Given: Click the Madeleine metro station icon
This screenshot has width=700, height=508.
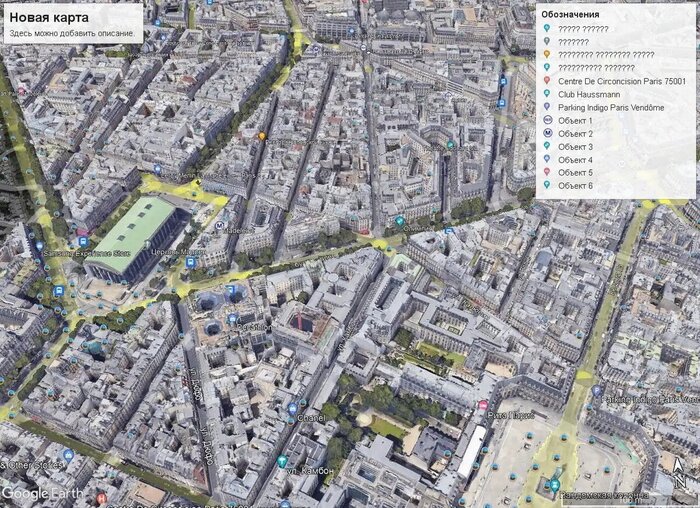Looking at the screenshot, I should coord(219,225).
